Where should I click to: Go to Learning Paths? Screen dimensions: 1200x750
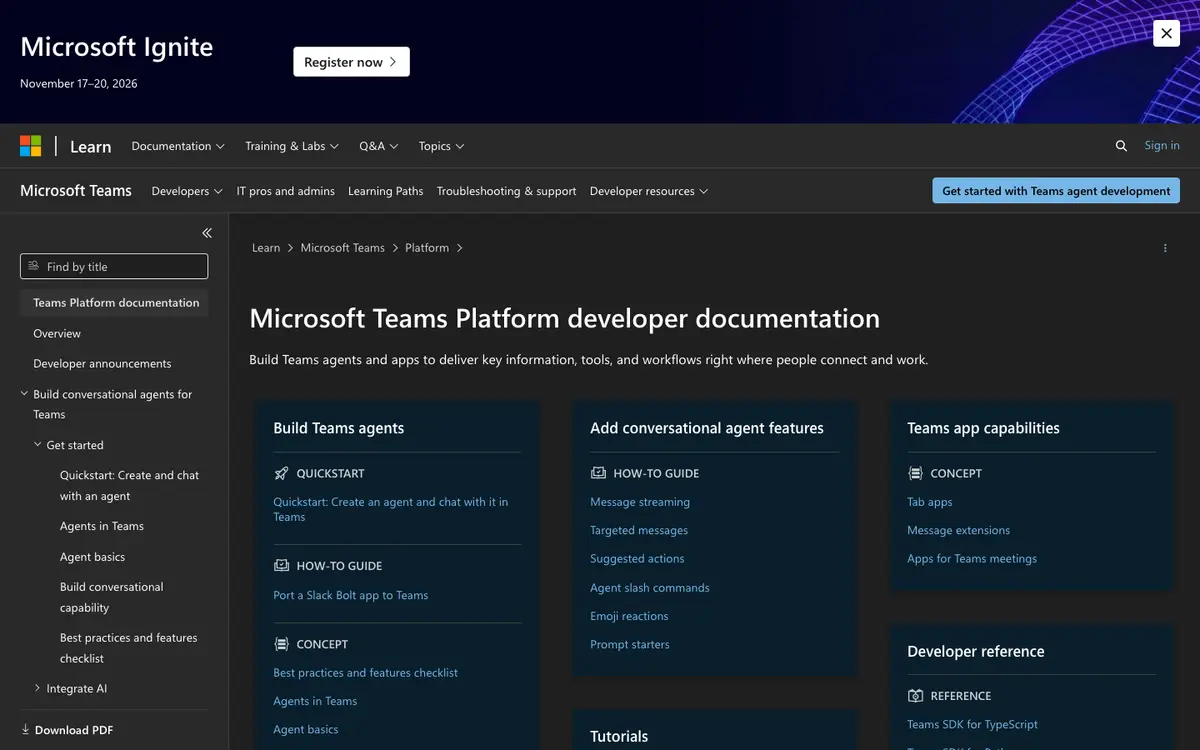386,191
